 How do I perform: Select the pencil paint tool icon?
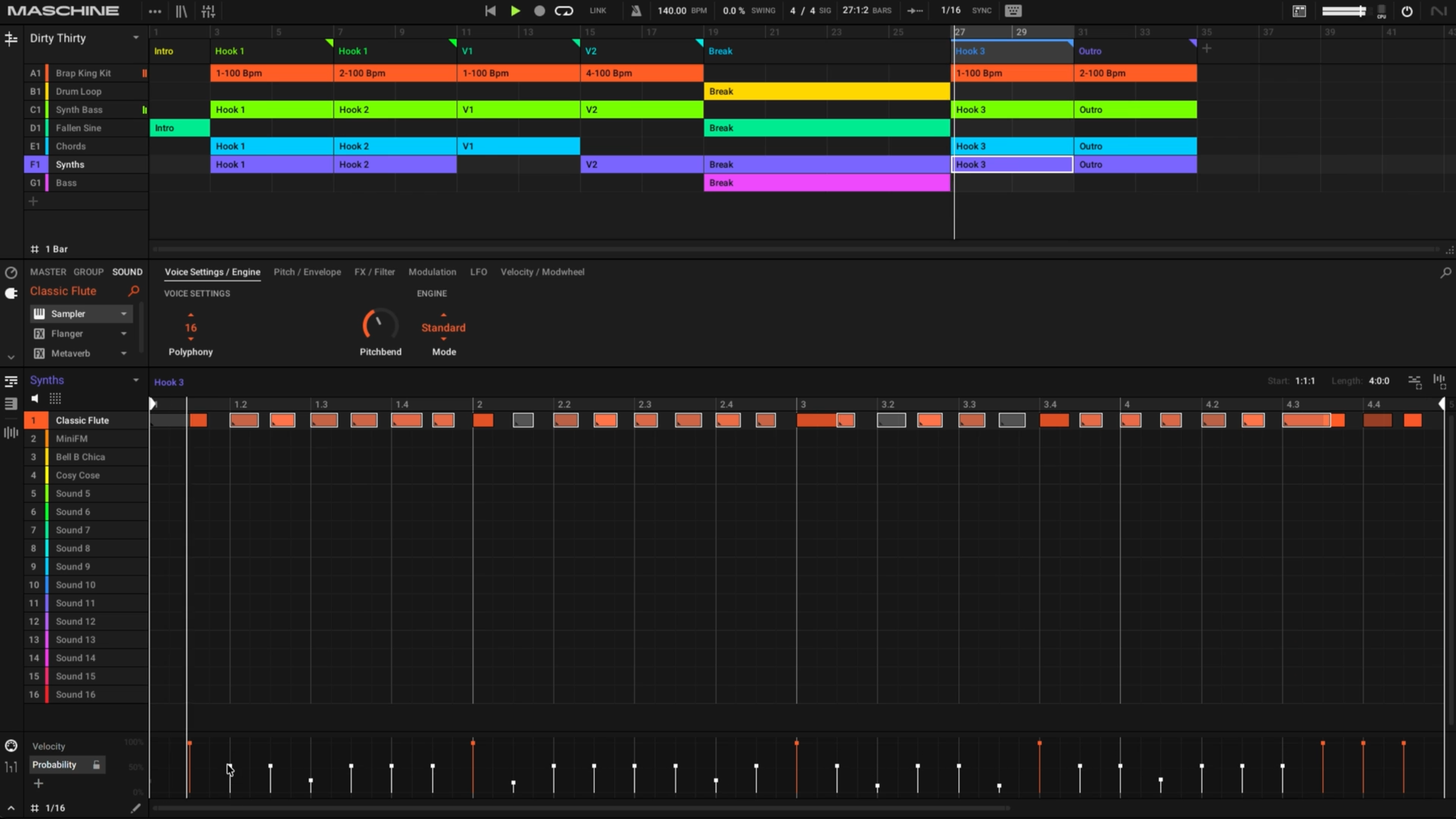click(x=135, y=808)
